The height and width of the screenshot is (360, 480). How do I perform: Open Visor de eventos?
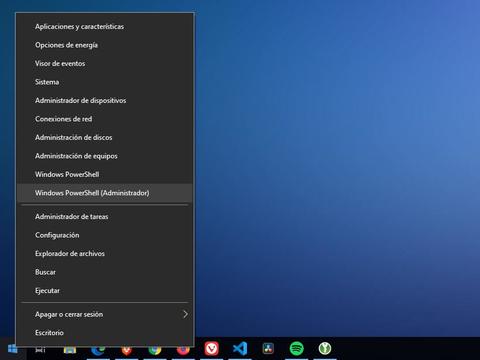(105, 63)
